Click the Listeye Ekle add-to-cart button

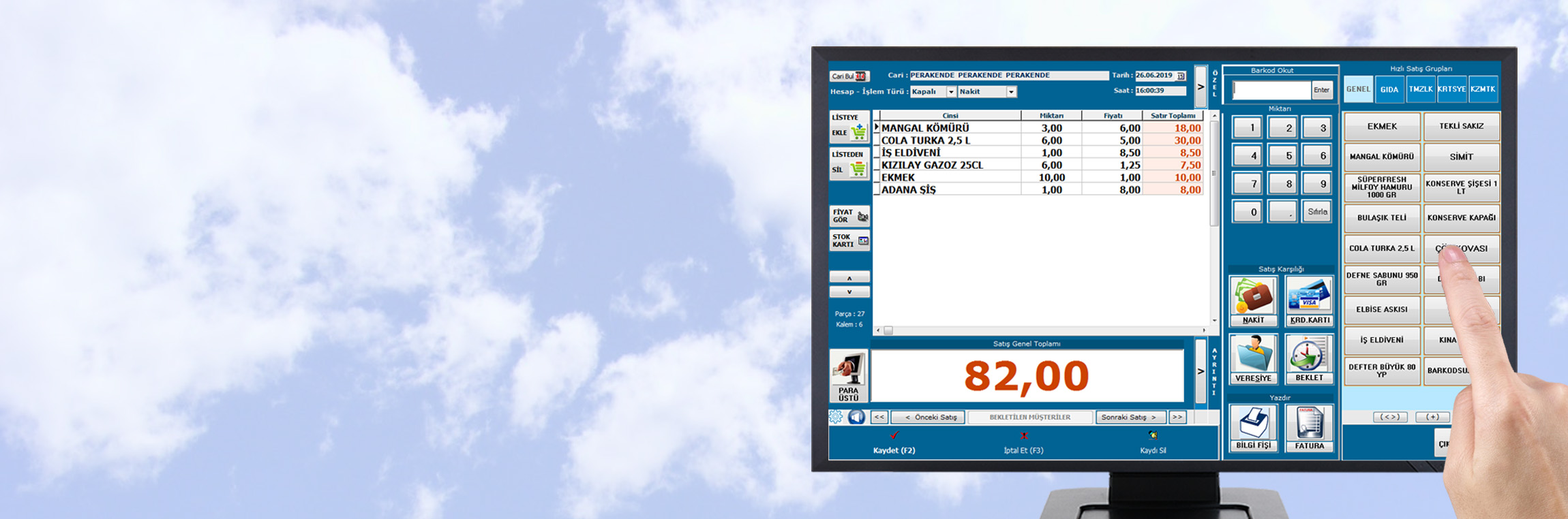tap(849, 126)
